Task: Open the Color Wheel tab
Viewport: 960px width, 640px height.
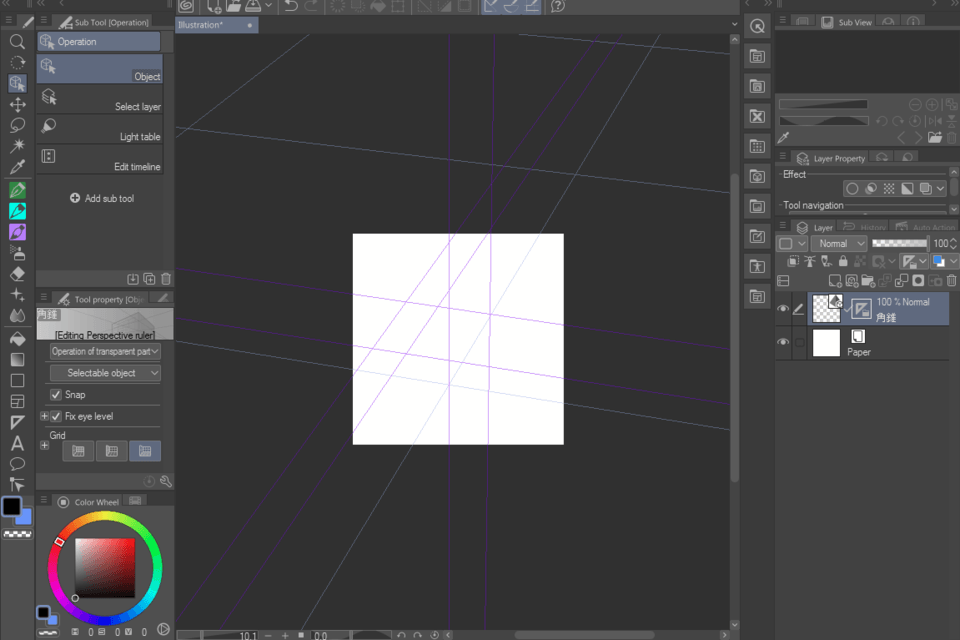Action: [88, 502]
